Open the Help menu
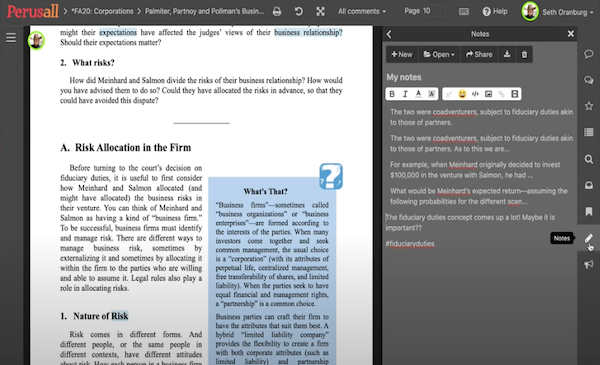Screen dimensions: 600x365 [495, 11]
